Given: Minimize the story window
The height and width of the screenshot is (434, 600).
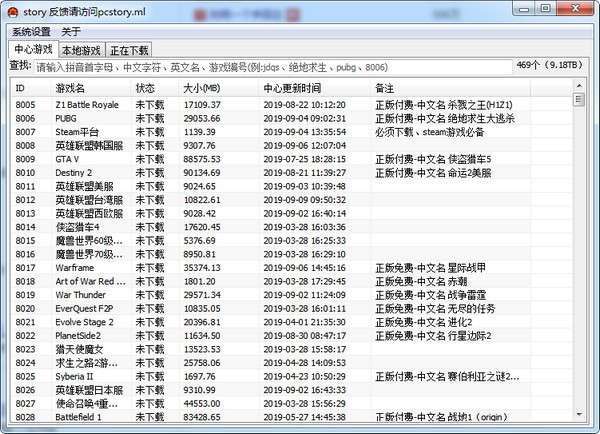Looking at the screenshot, I should [x=524, y=8].
